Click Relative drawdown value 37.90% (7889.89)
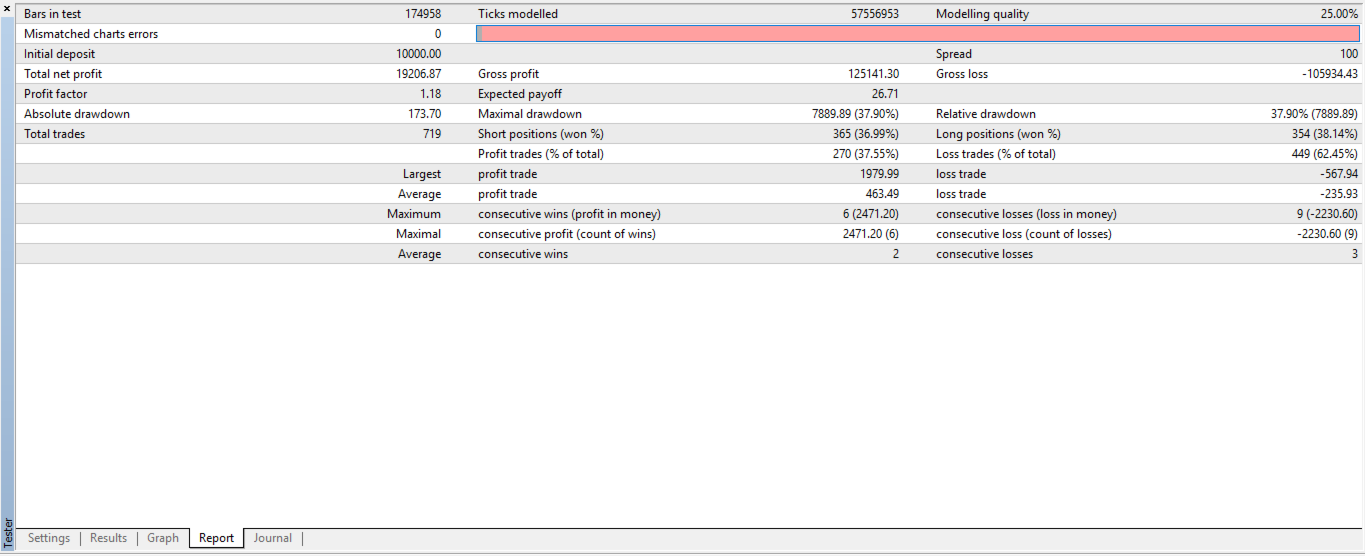This screenshot has width=1365, height=556. coord(1314,114)
